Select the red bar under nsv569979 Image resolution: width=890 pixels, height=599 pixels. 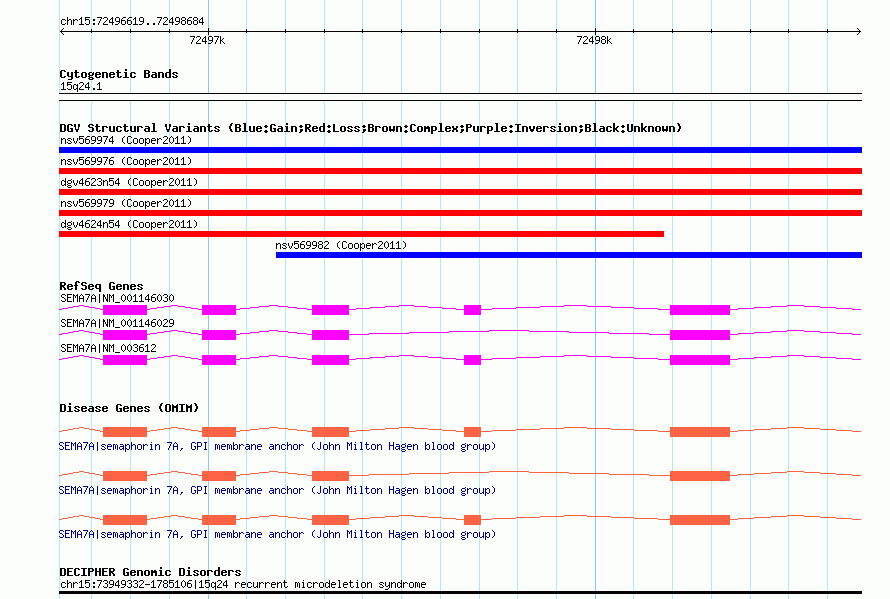(460, 213)
